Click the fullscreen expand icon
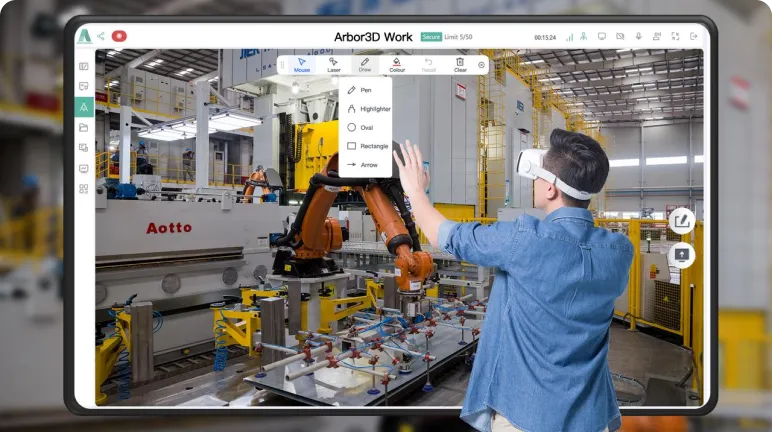Viewport: 772px width, 432px height. pyautogui.click(x=675, y=36)
